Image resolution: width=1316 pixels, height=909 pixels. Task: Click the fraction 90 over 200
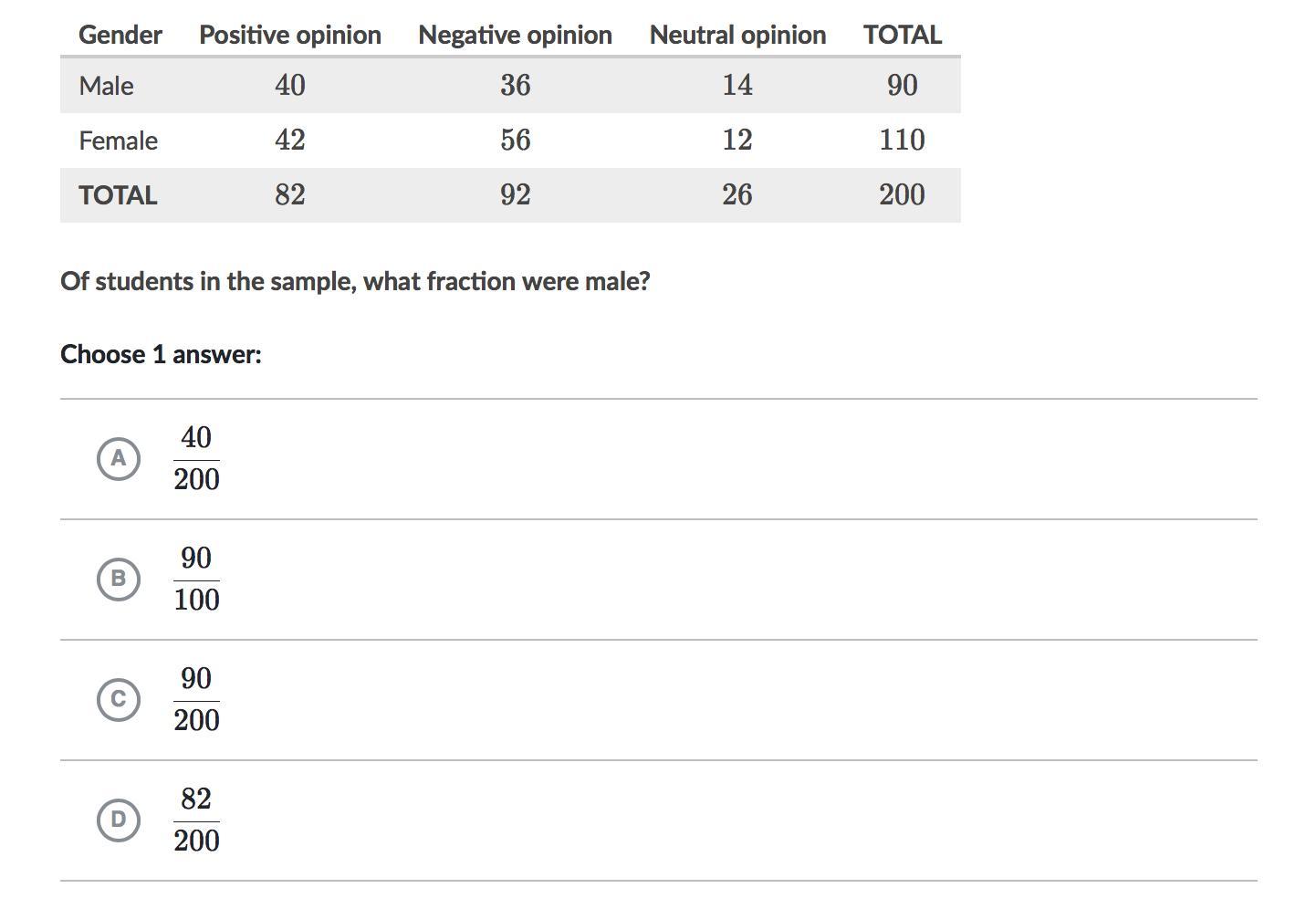(x=196, y=699)
